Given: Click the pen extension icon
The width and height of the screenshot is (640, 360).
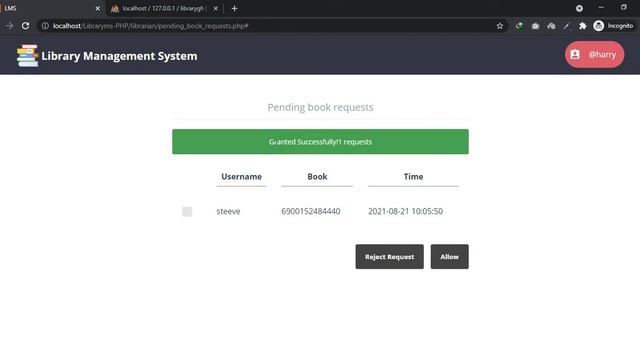Looking at the screenshot, I should pos(567,26).
